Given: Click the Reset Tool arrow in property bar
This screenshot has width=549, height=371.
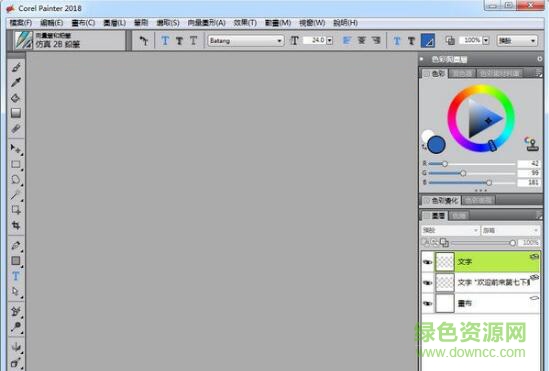Looking at the screenshot, I should click(144, 41).
